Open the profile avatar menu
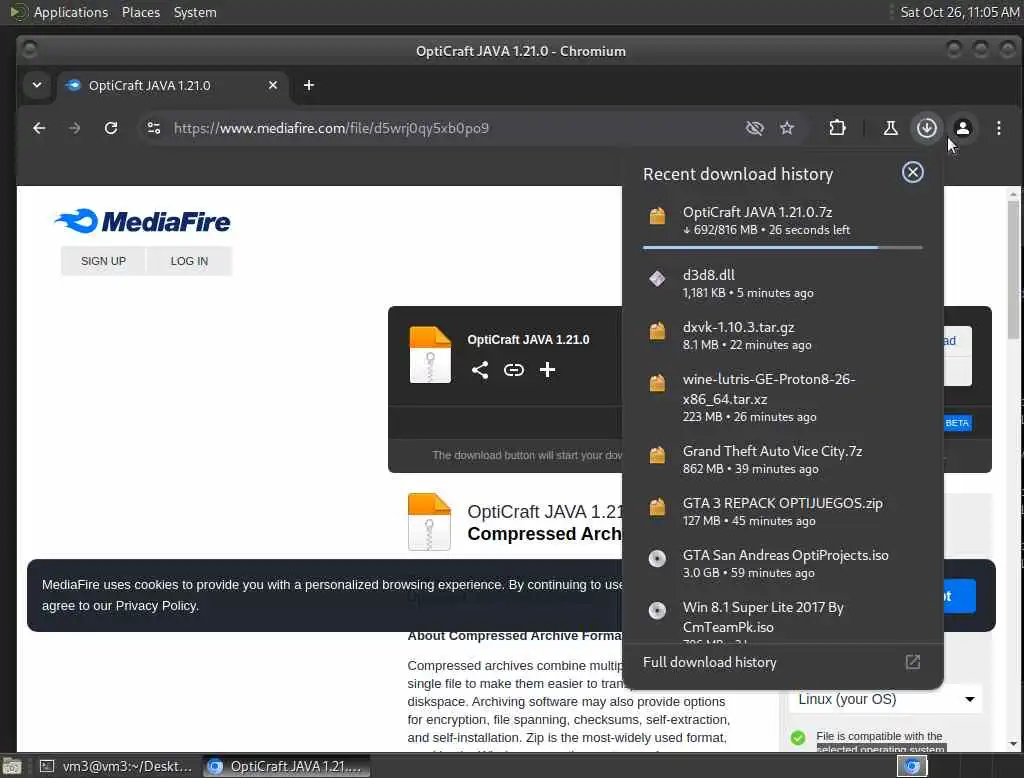1024x778 pixels. point(963,128)
